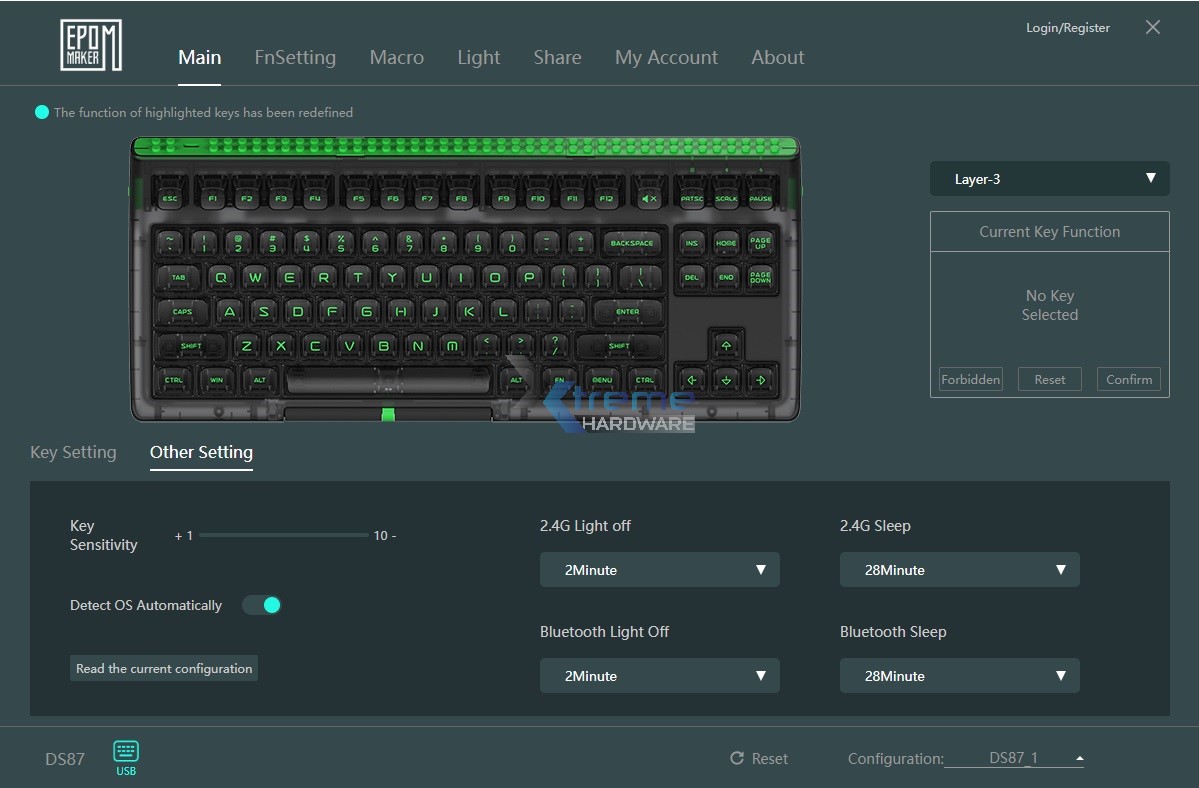The height and width of the screenshot is (788, 1199).
Task: Click Read the current configuration button
Action: 164,668
